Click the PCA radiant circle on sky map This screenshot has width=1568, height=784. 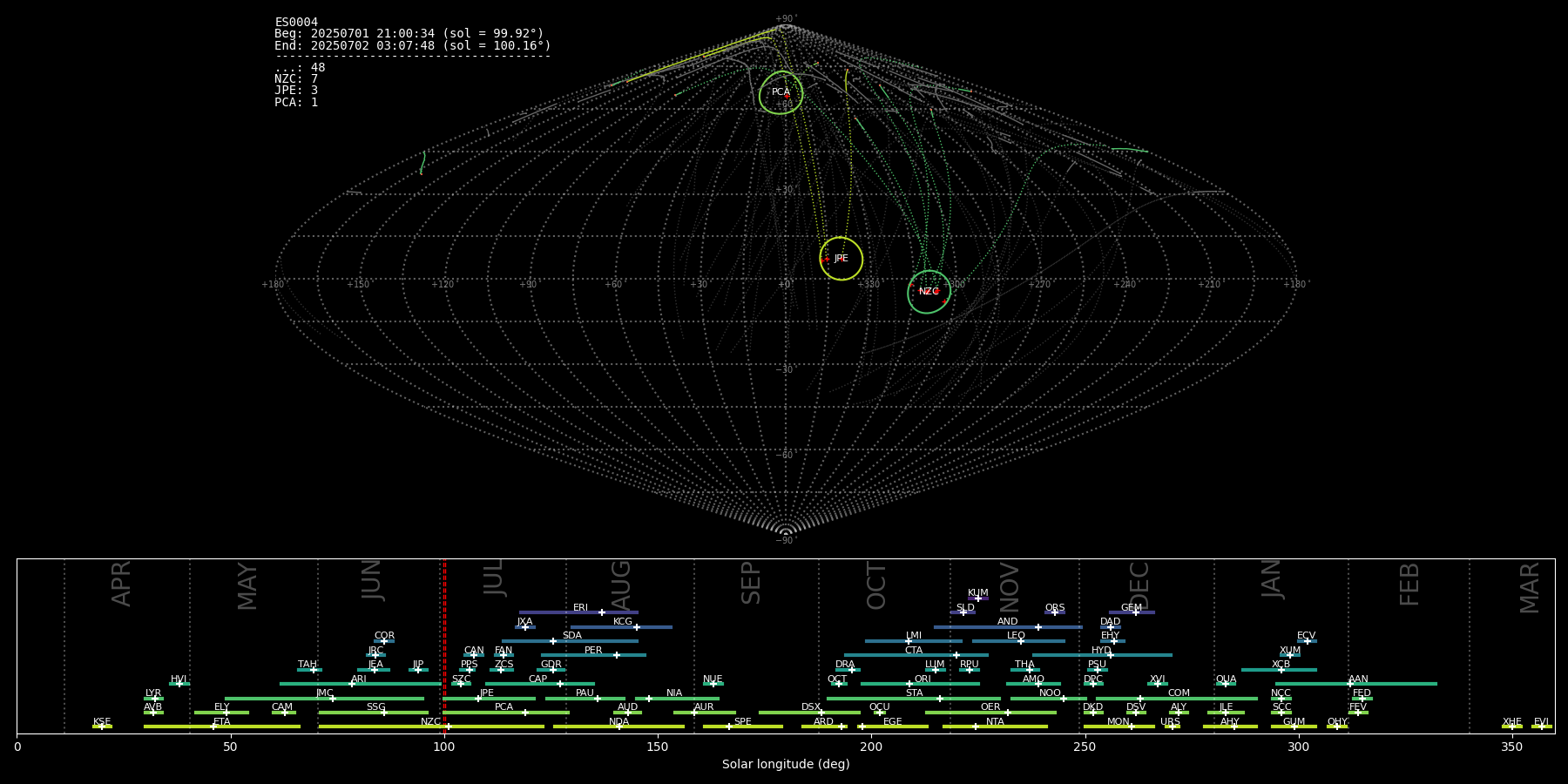click(x=781, y=92)
